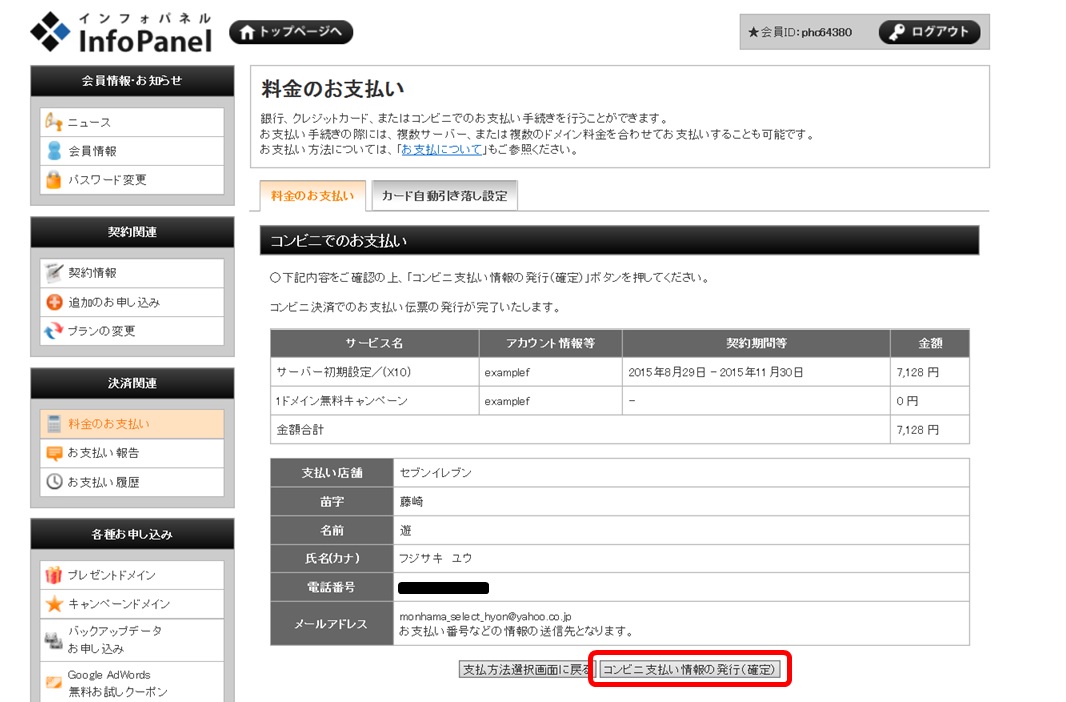
Task: Click the present domain gift icon
Action: (x=54, y=575)
